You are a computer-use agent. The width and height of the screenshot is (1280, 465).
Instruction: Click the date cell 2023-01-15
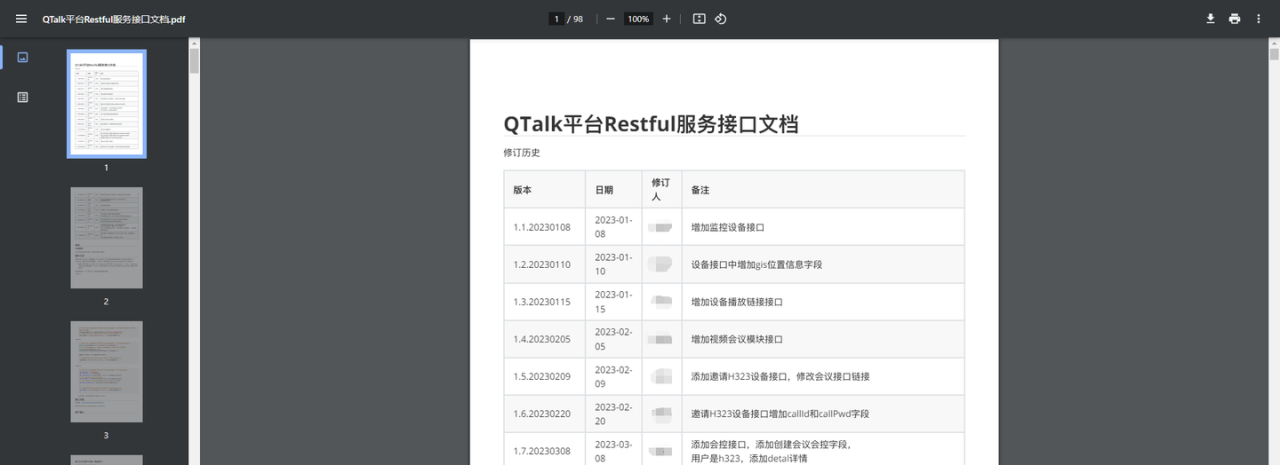pyautogui.click(x=613, y=301)
